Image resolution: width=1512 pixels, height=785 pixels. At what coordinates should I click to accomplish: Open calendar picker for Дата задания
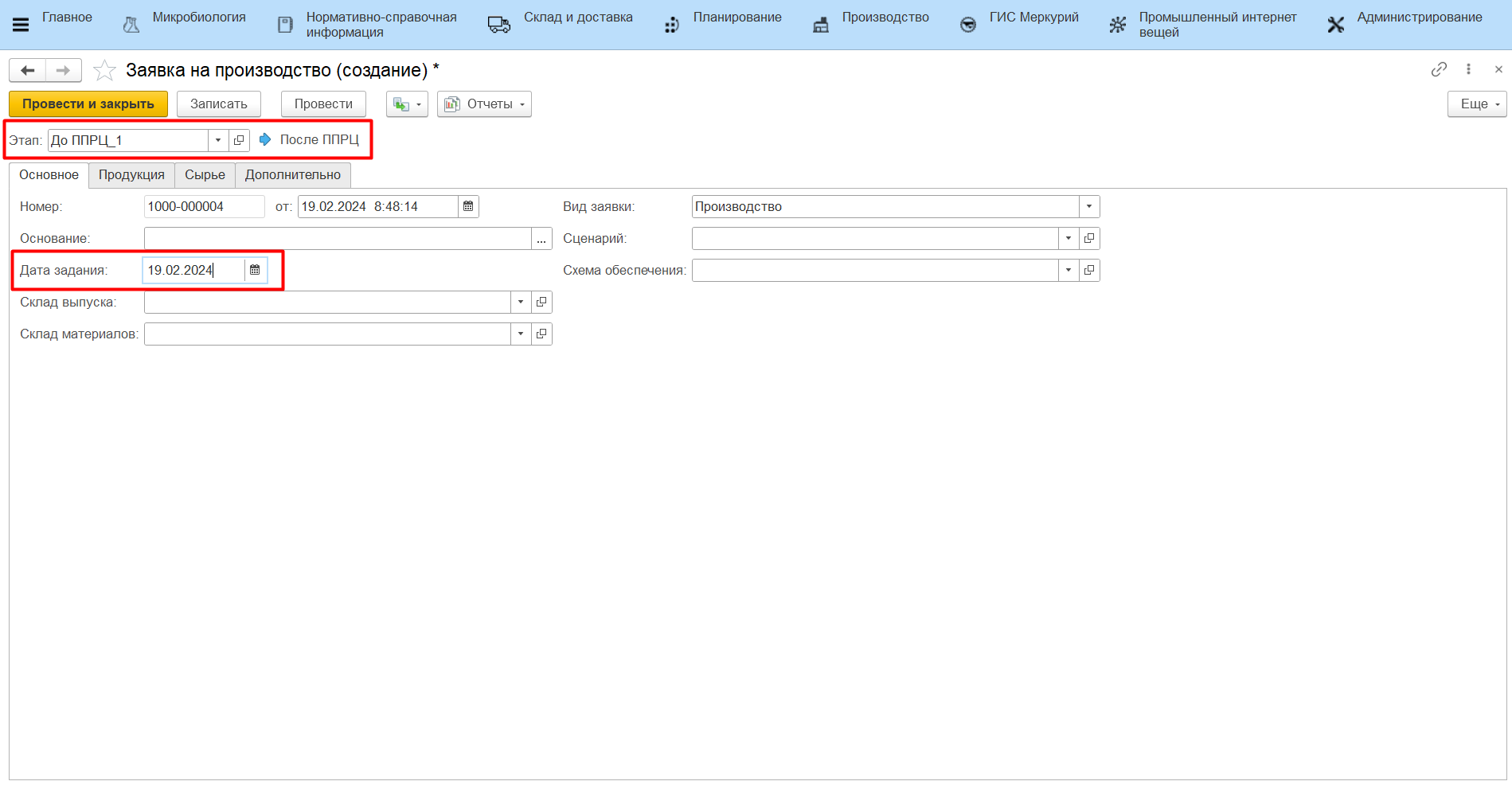(255, 271)
